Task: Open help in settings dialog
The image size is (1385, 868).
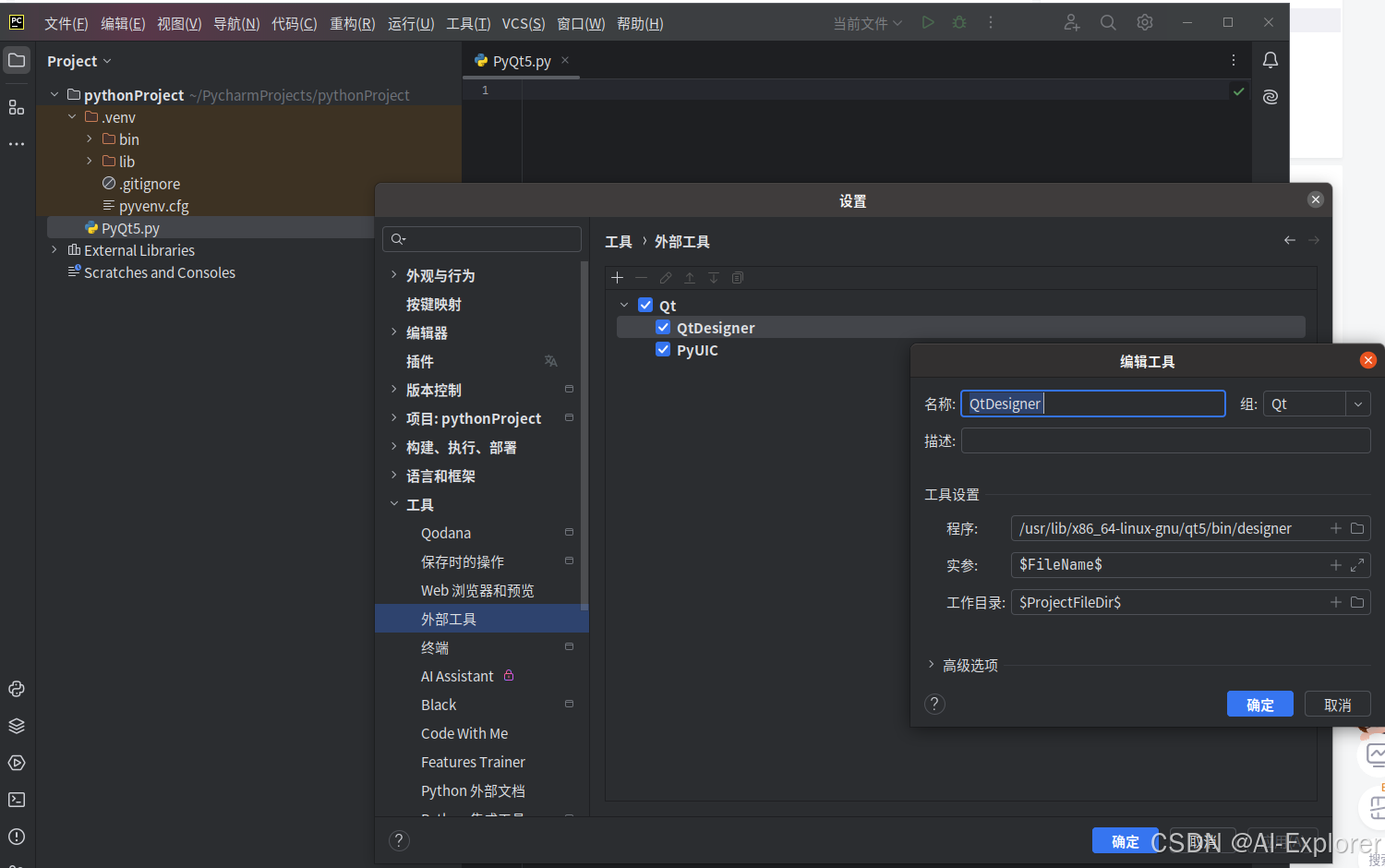Action: point(399,840)
